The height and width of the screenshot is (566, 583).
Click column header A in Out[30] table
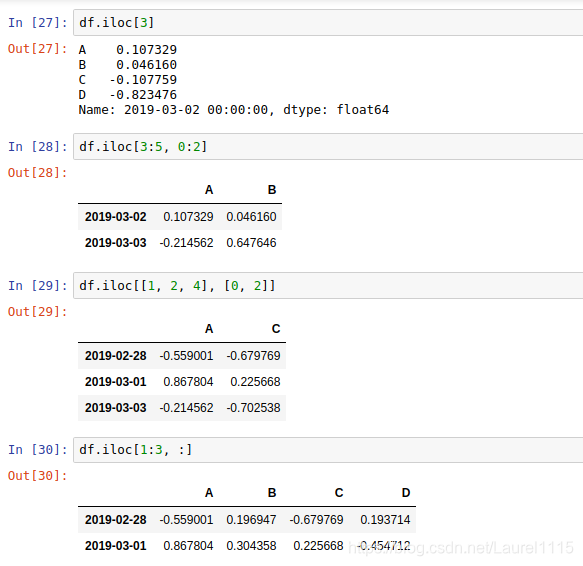pos(209,493)
